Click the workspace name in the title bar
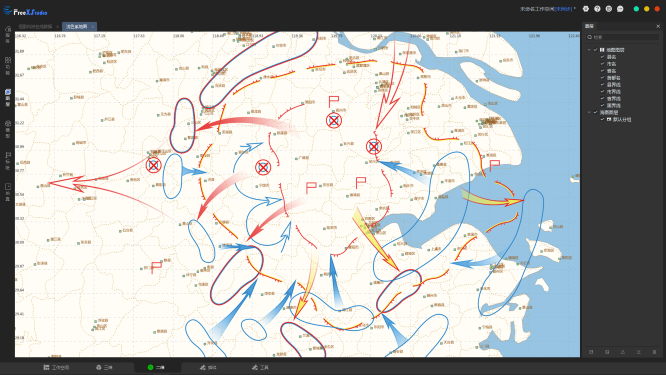 [x=546, y=9]
